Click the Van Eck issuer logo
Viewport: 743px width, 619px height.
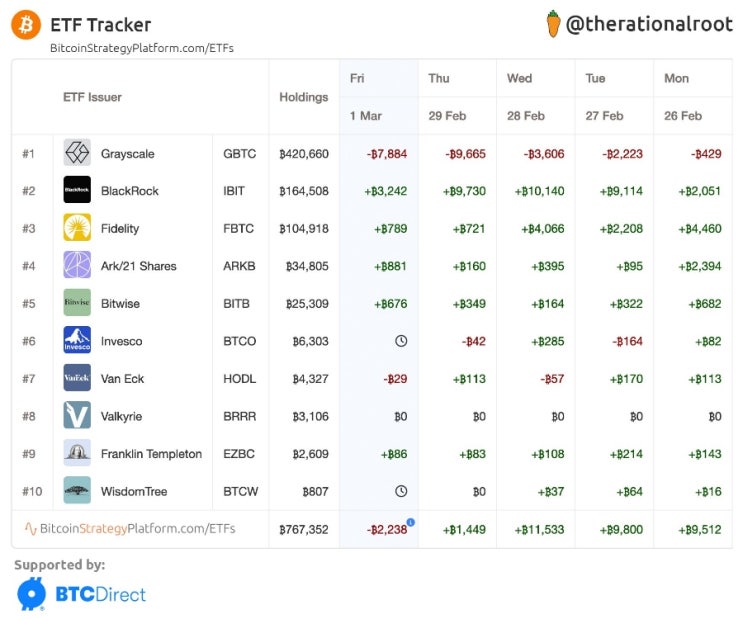(x=77, y=378)
